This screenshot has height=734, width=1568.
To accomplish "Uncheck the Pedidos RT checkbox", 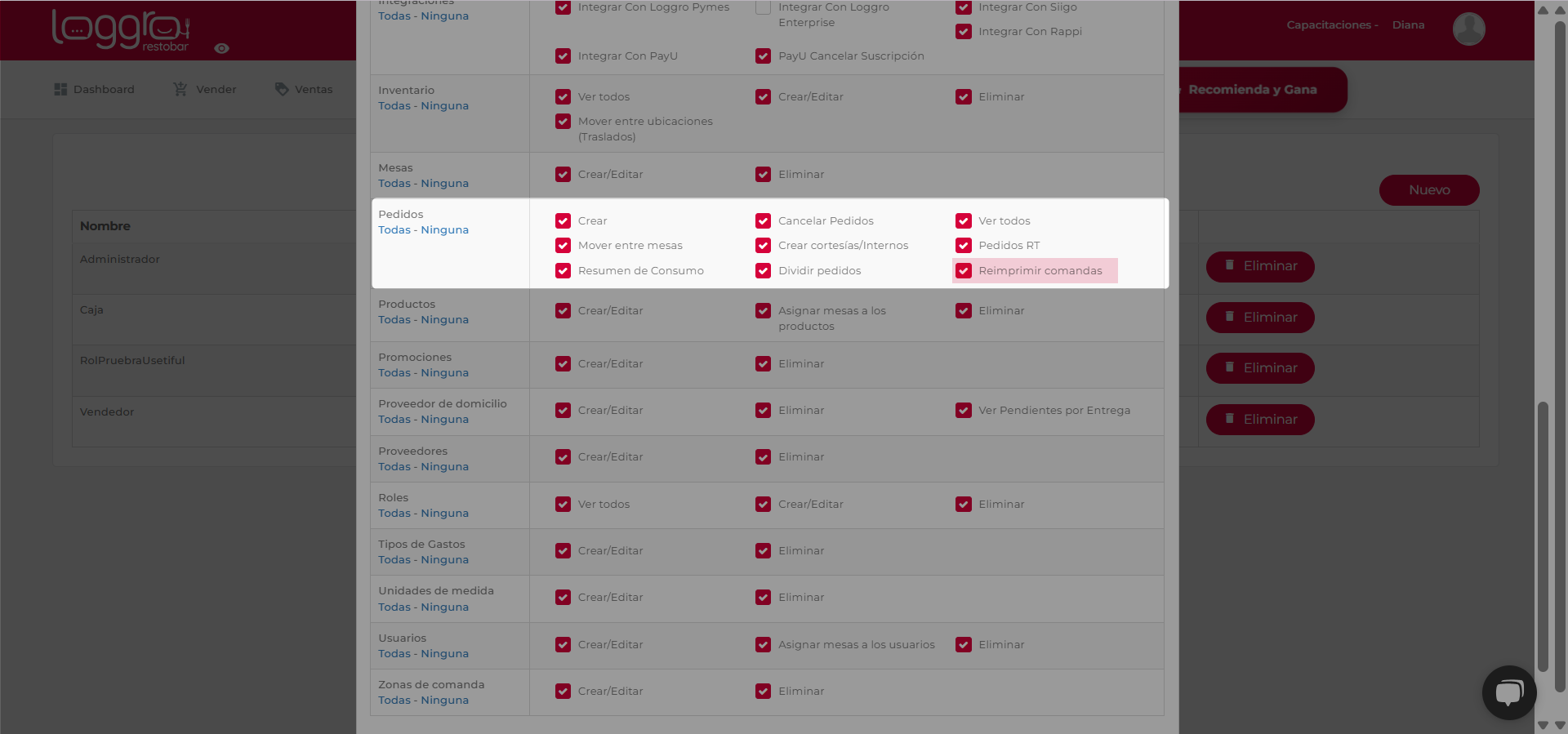I will point(964,246).
